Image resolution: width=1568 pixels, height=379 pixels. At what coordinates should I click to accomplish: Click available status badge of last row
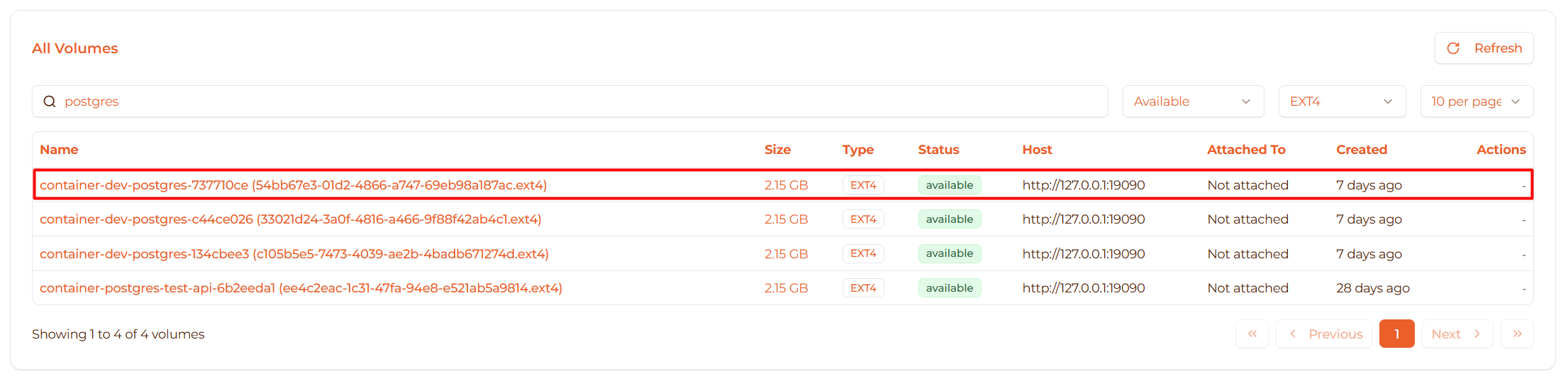point(949,288)
